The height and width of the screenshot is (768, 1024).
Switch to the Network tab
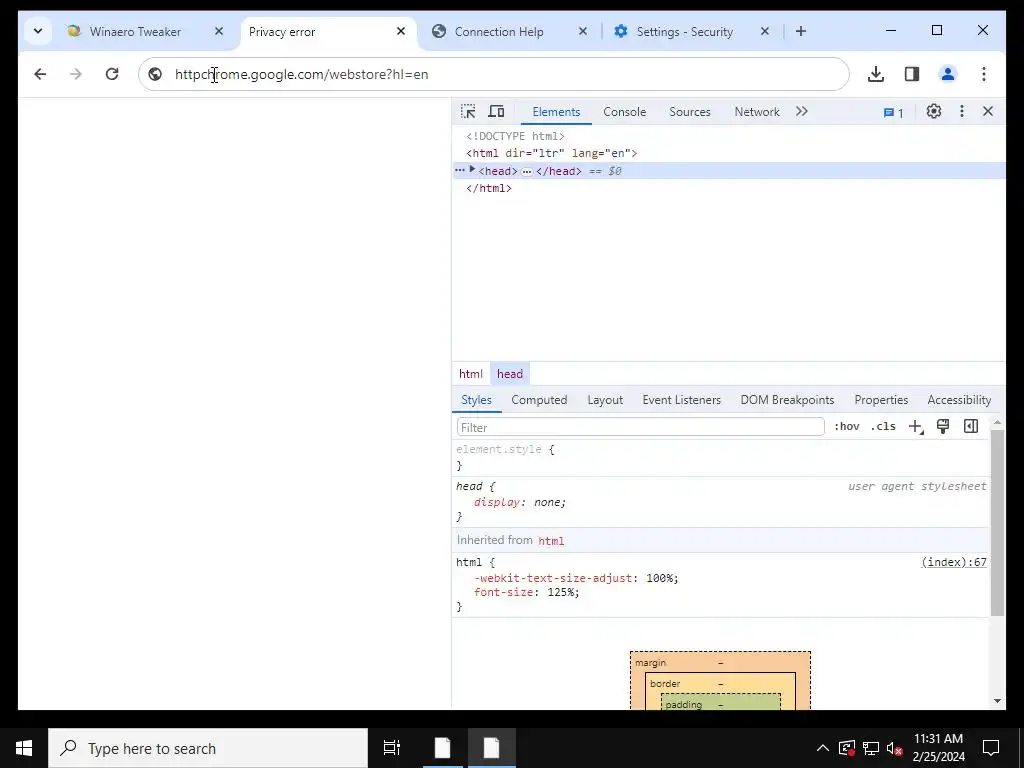757,112
